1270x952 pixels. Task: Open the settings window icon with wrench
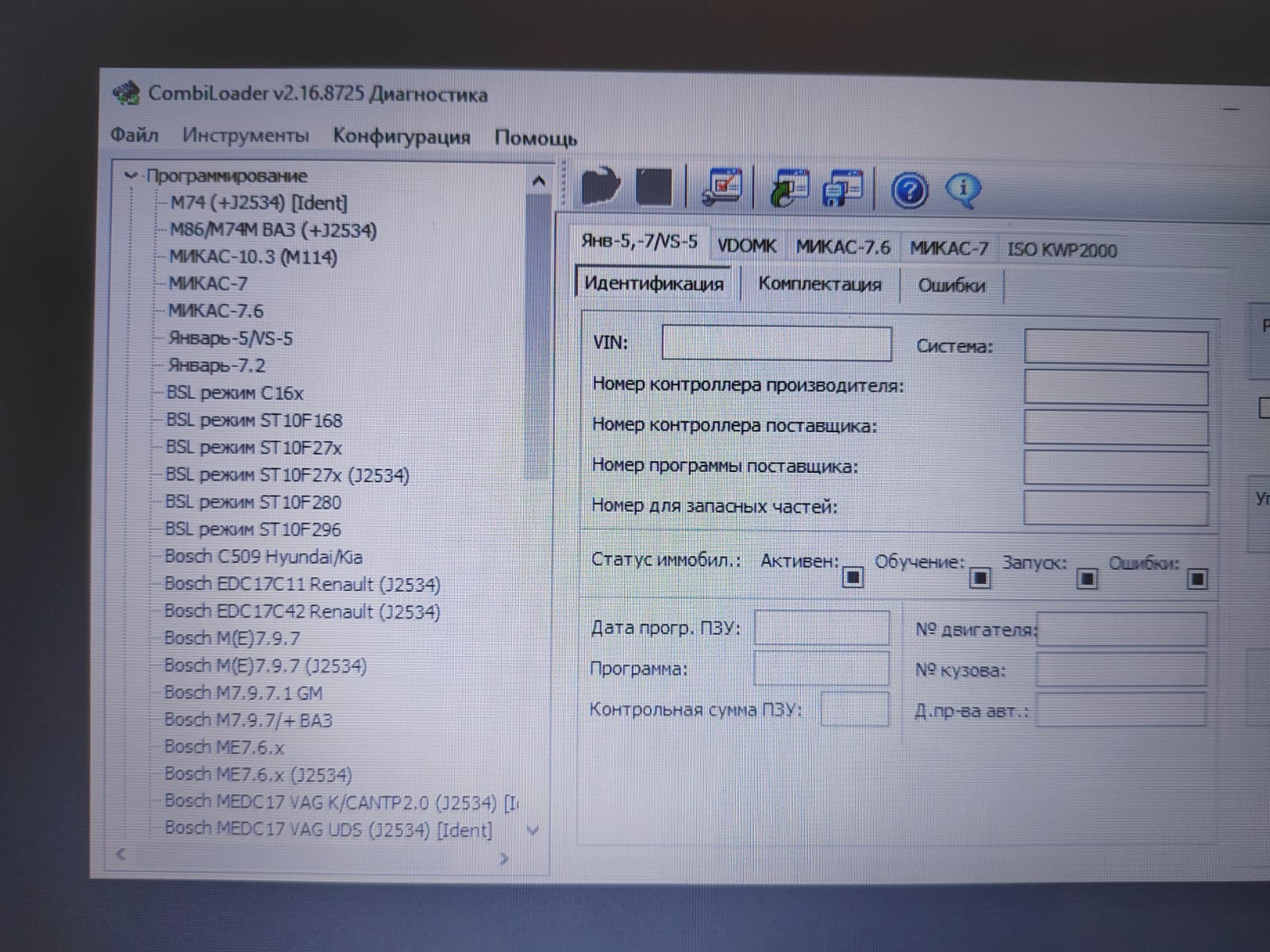click(722, 188)
